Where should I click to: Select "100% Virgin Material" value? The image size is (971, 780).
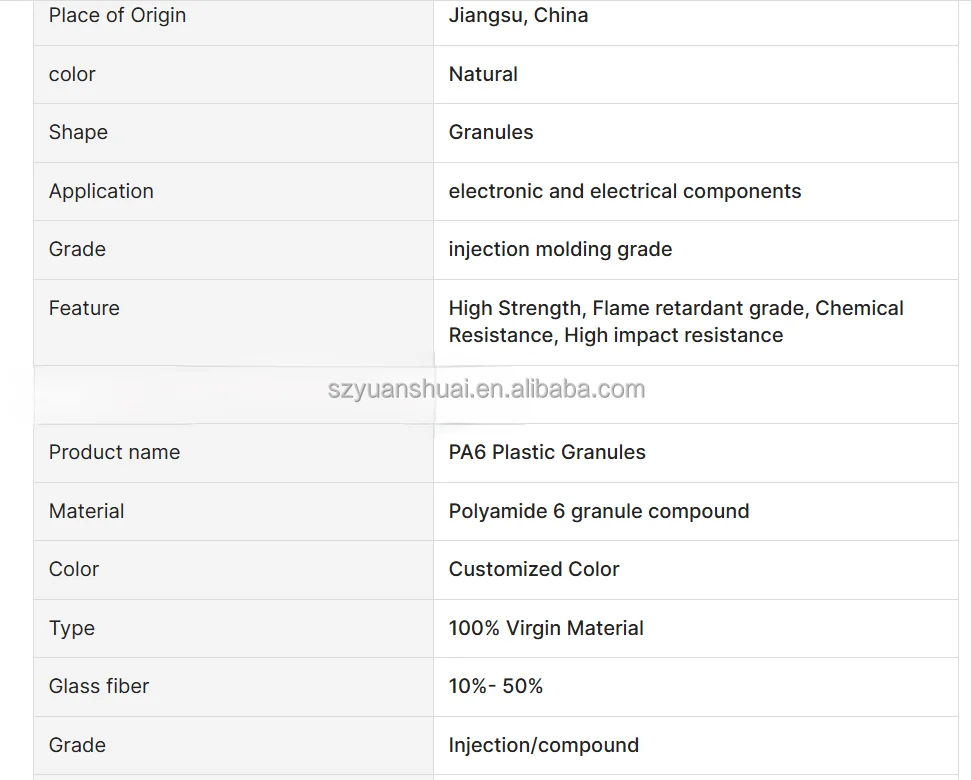click(x=546, y=628)
